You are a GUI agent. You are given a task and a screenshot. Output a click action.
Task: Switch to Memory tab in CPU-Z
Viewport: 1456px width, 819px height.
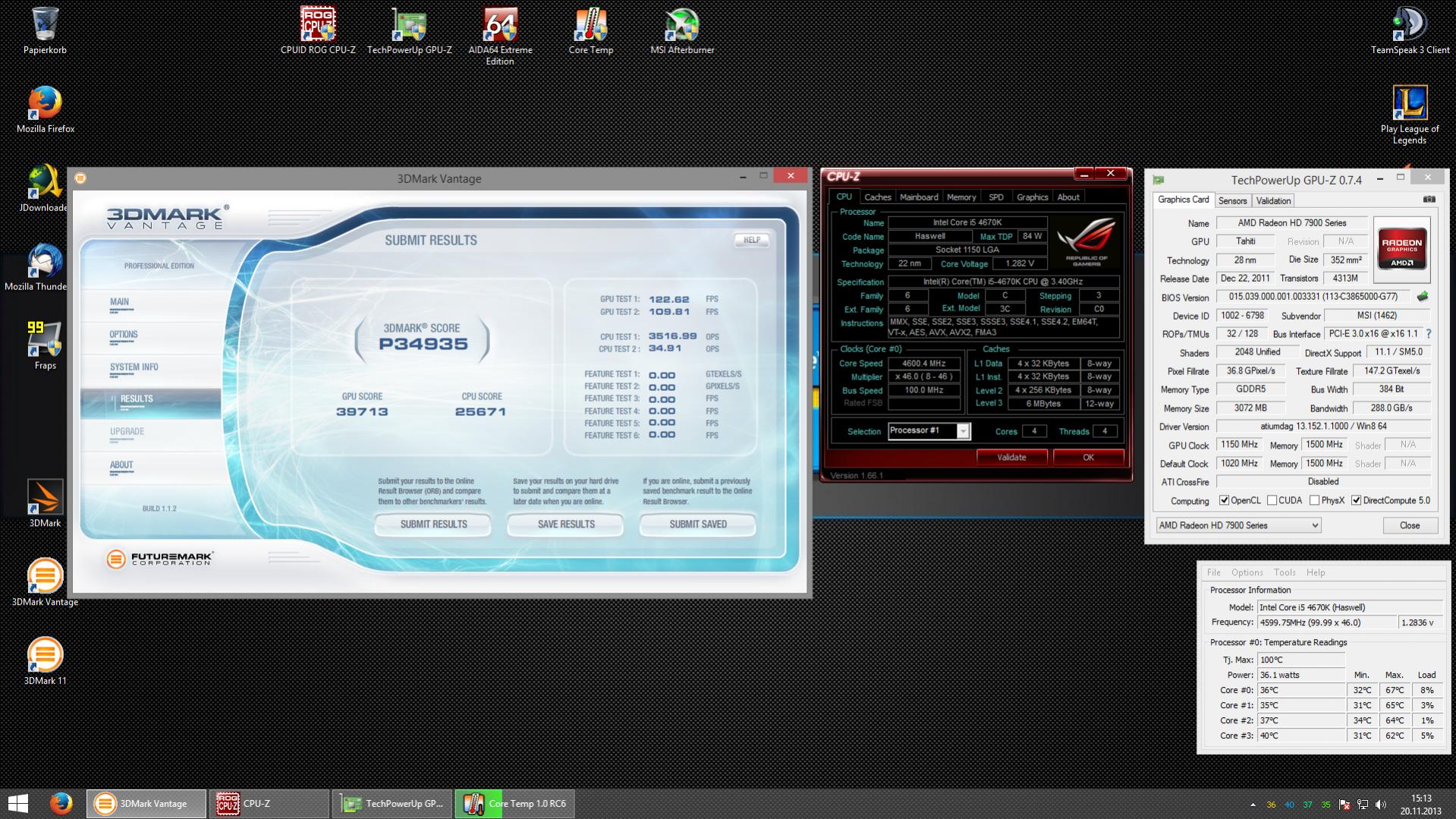point(961,197)
